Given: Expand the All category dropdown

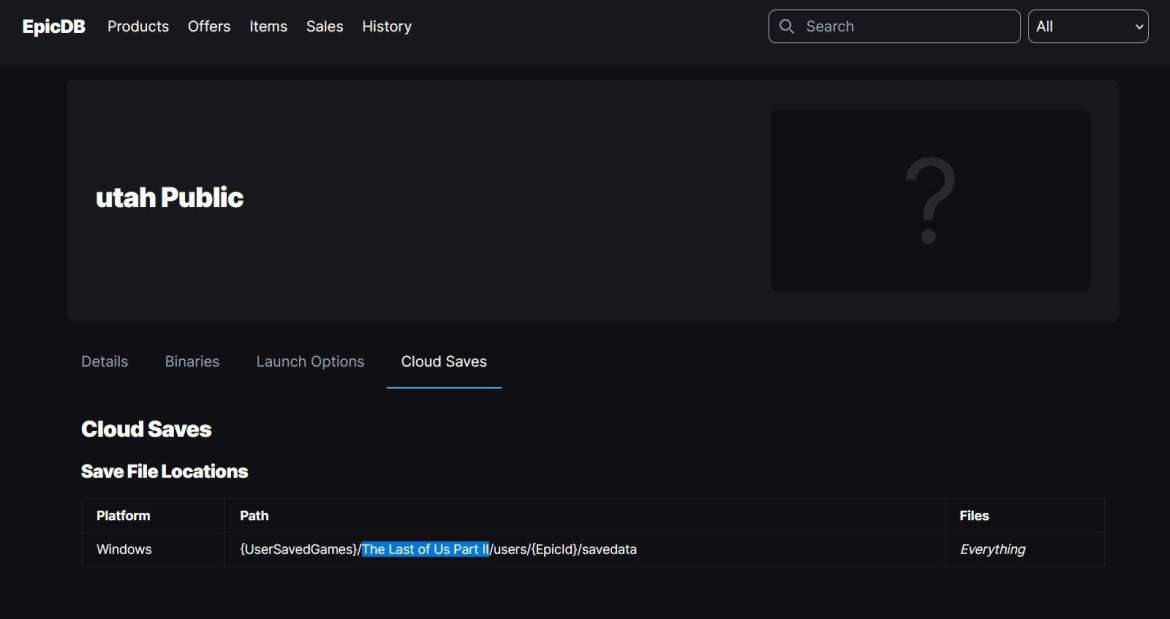Looking at the screenshot, I should click(1088, 26).
